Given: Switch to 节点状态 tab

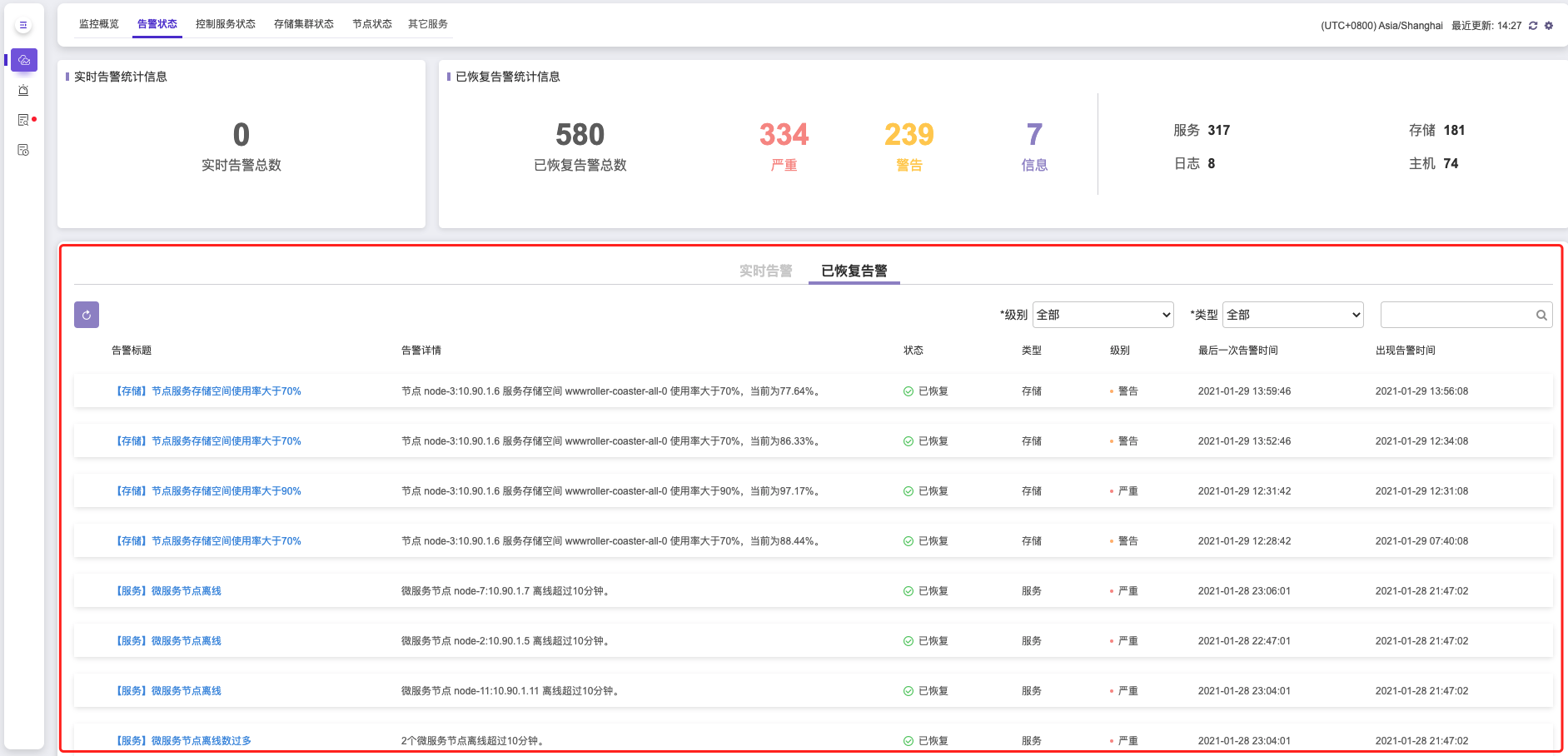Looking at the screenshot, I should pyautogui.click(x=371, y=24).
